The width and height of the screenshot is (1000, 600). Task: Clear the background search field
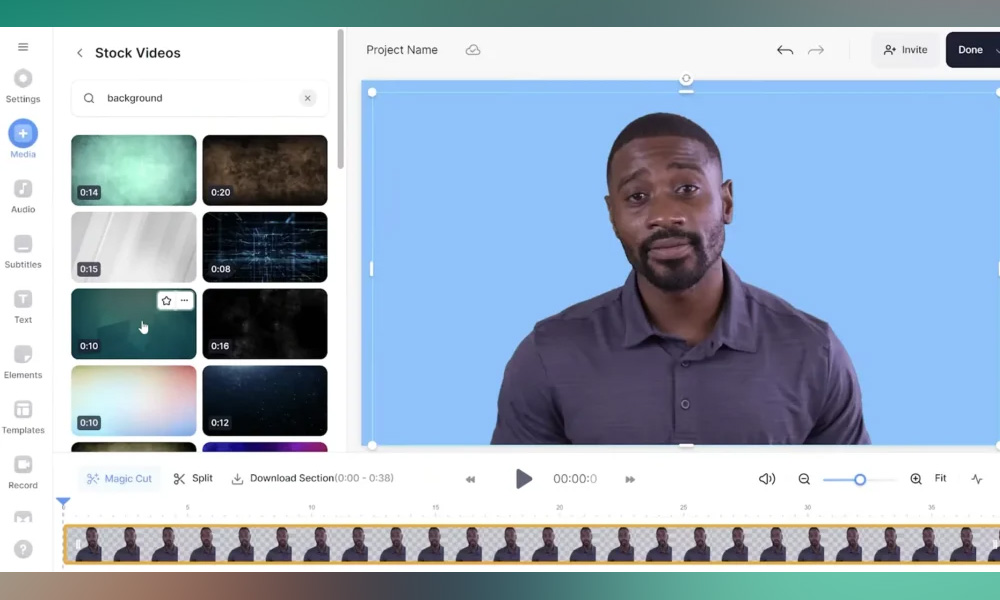click(308, 98)
